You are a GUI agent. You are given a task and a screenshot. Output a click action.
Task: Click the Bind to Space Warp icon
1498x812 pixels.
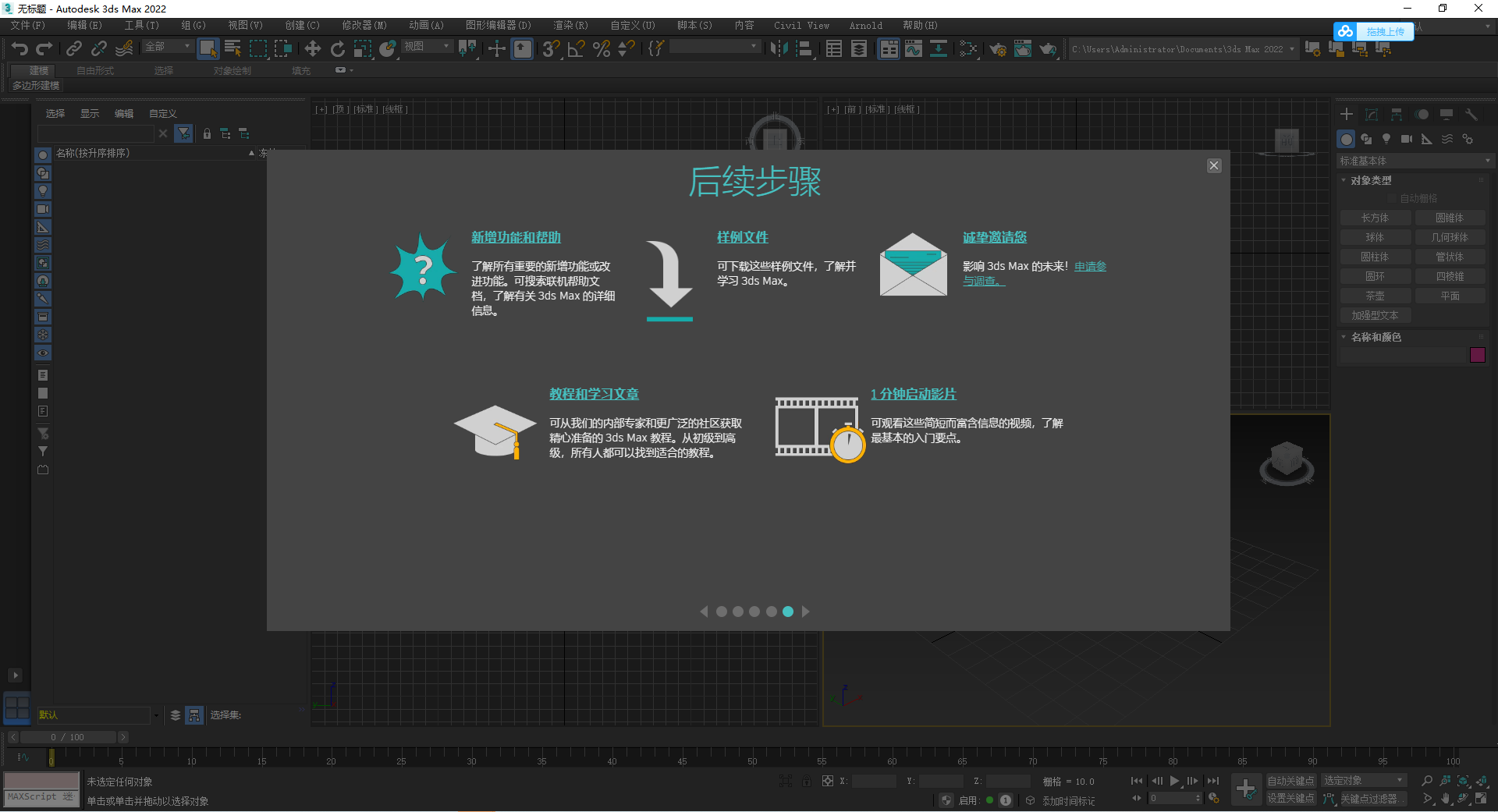124,48
